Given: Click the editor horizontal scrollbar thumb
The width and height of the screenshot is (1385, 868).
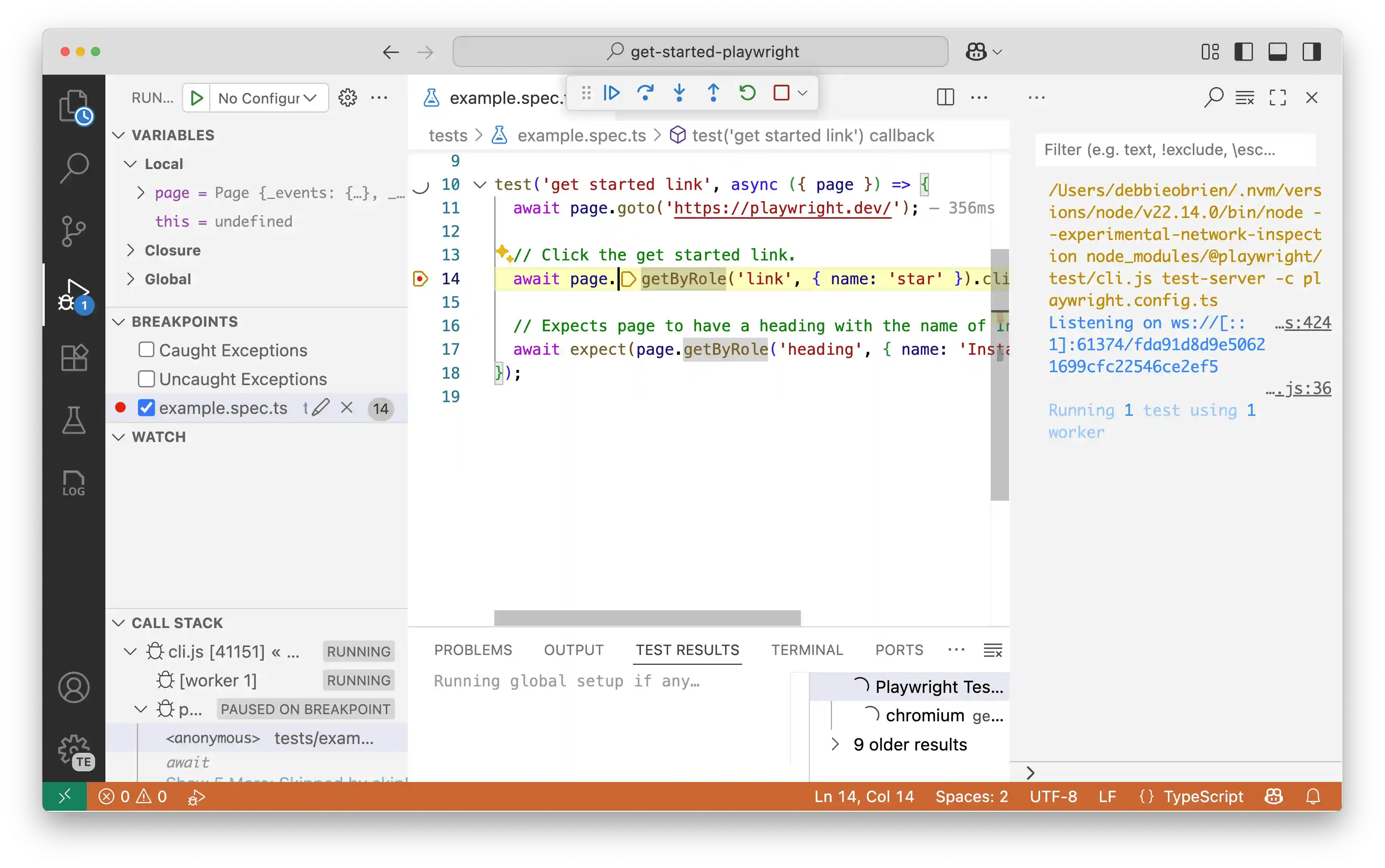Looking at the screenshot, I should (x=647, y=618).
